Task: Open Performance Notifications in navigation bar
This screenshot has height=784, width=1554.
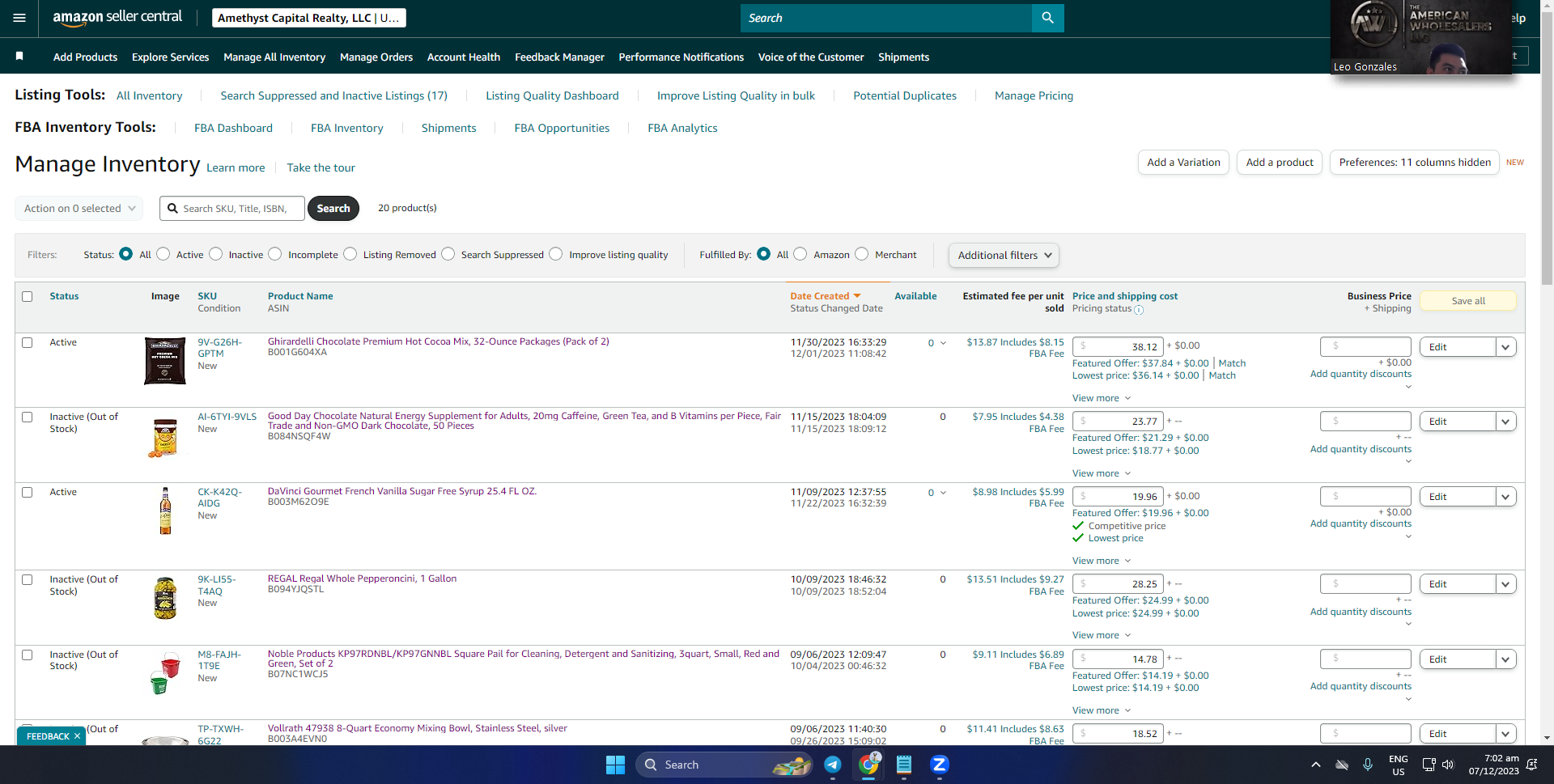Action: pos(681,57)
